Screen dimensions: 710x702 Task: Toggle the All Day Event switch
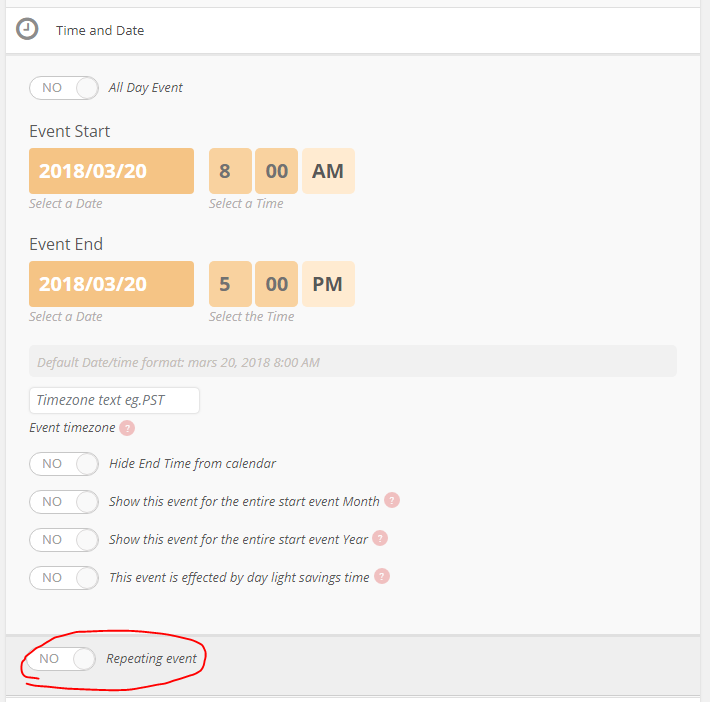(x=64, y=88)
